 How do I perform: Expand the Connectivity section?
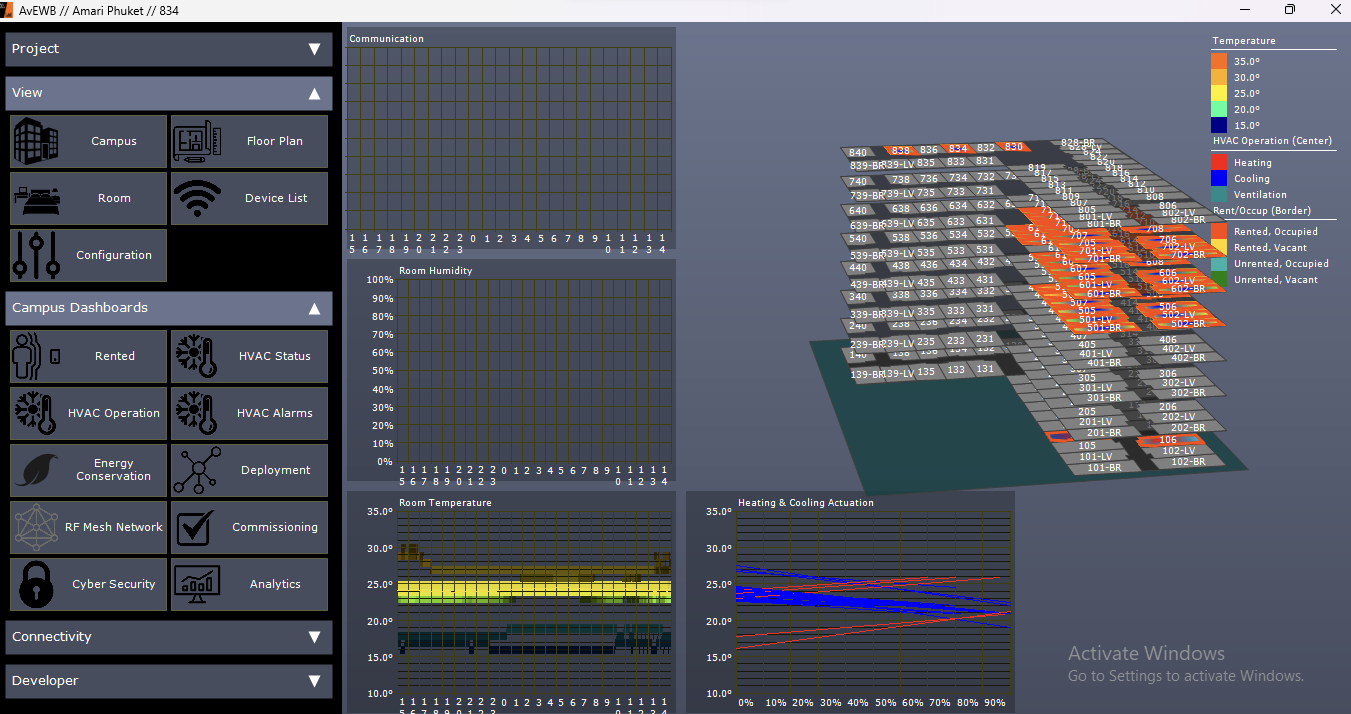314,637
